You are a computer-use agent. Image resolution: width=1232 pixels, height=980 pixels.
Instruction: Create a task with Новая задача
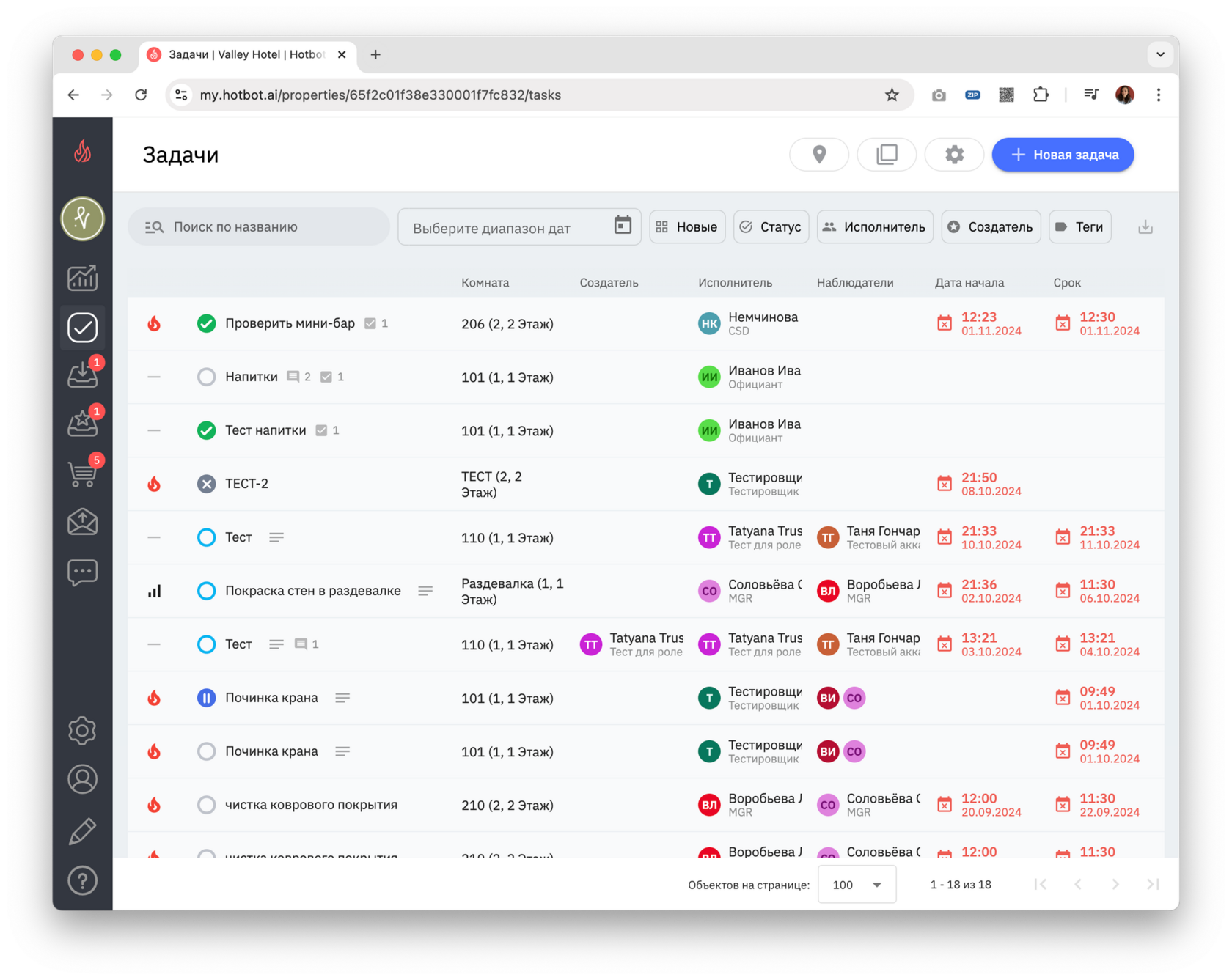pyautogui.click(x=1063, y=155)
